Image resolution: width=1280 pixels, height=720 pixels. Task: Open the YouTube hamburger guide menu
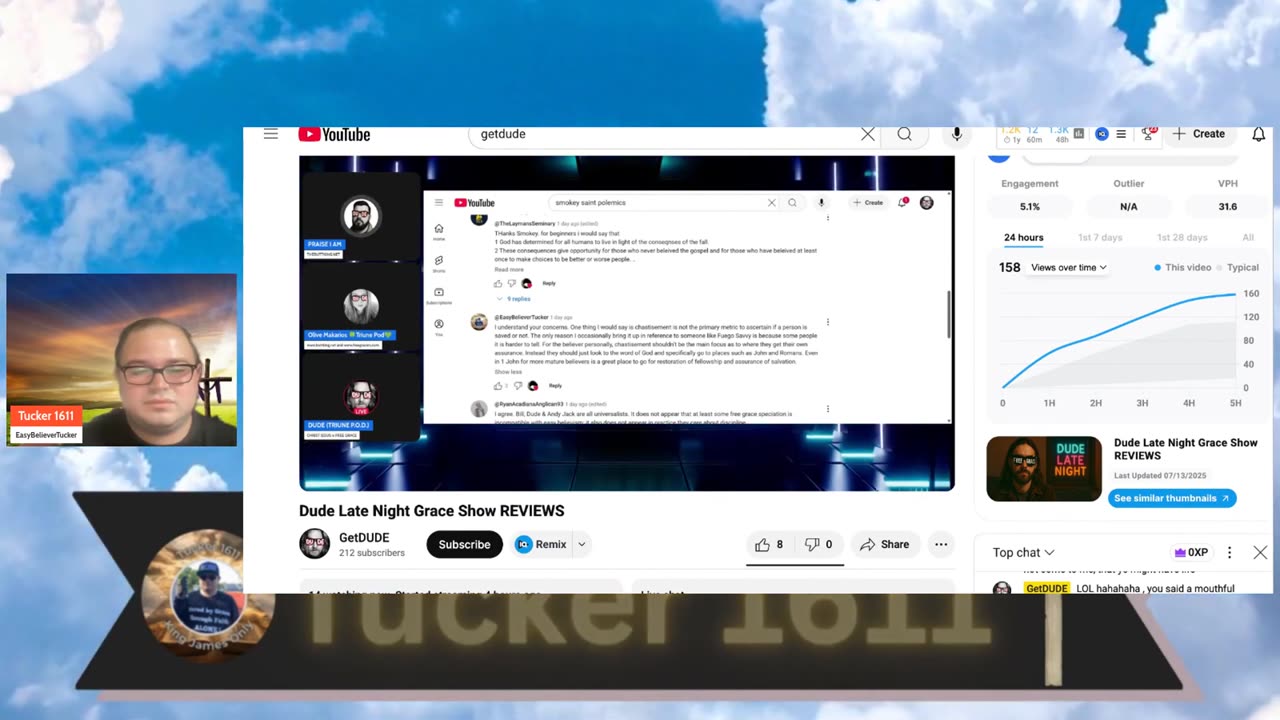[x=271, y=134]
